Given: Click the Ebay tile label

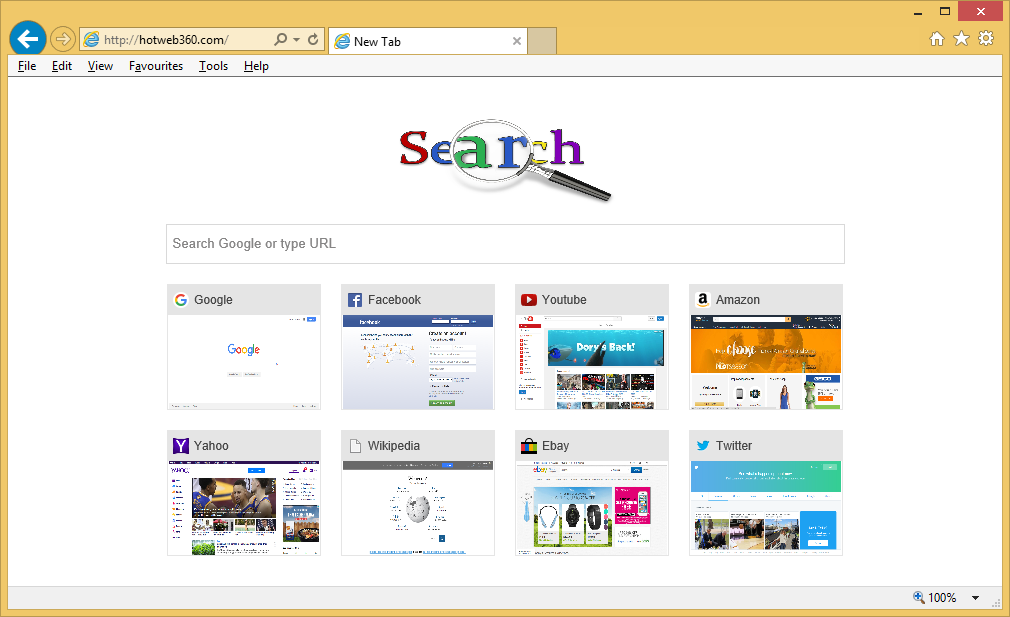Looking at the screenshot, I should (555, 446).
